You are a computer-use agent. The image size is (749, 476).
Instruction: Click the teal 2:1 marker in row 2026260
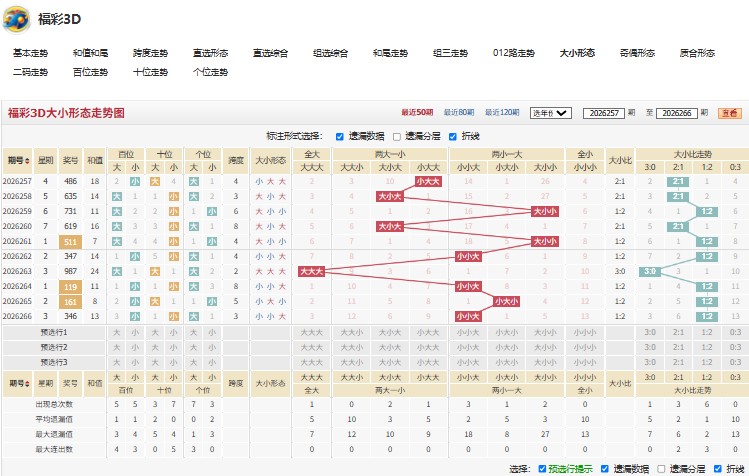coord(678,227)
